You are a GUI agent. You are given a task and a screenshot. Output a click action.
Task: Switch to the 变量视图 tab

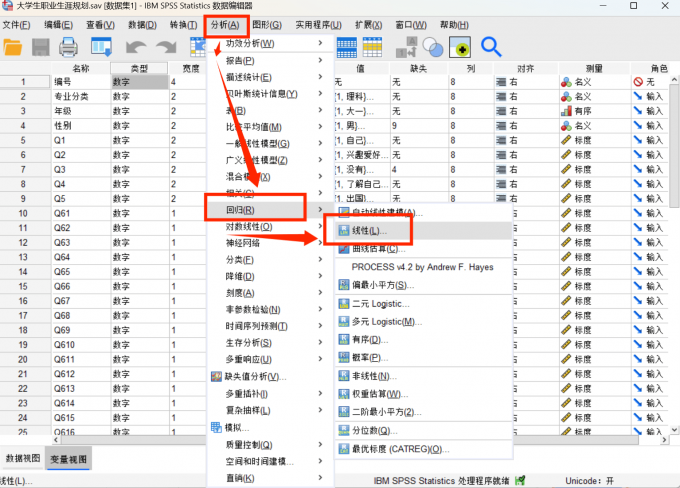[x=68, y=459]
